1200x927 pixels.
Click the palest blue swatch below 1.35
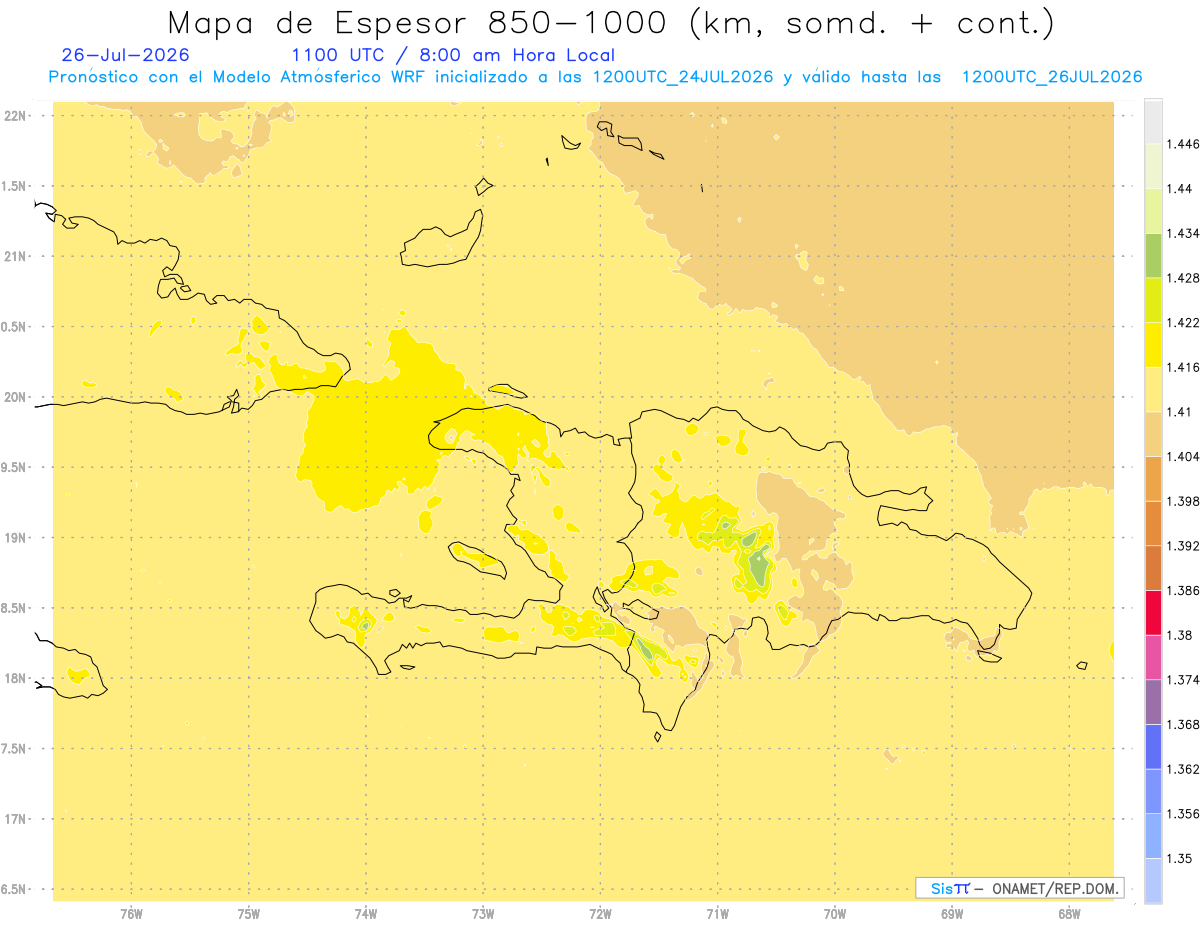1153,880
